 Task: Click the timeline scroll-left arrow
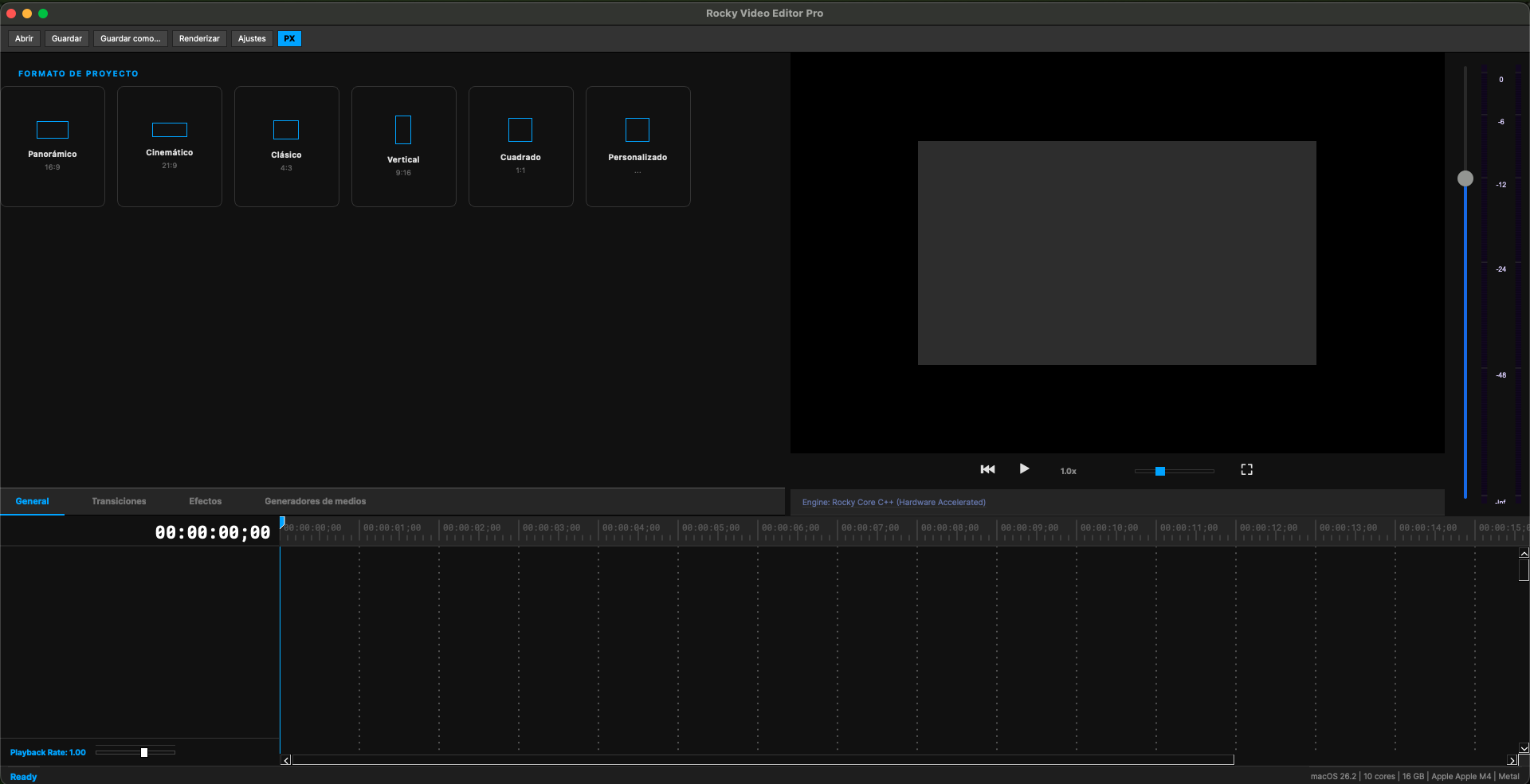[286, 760]
